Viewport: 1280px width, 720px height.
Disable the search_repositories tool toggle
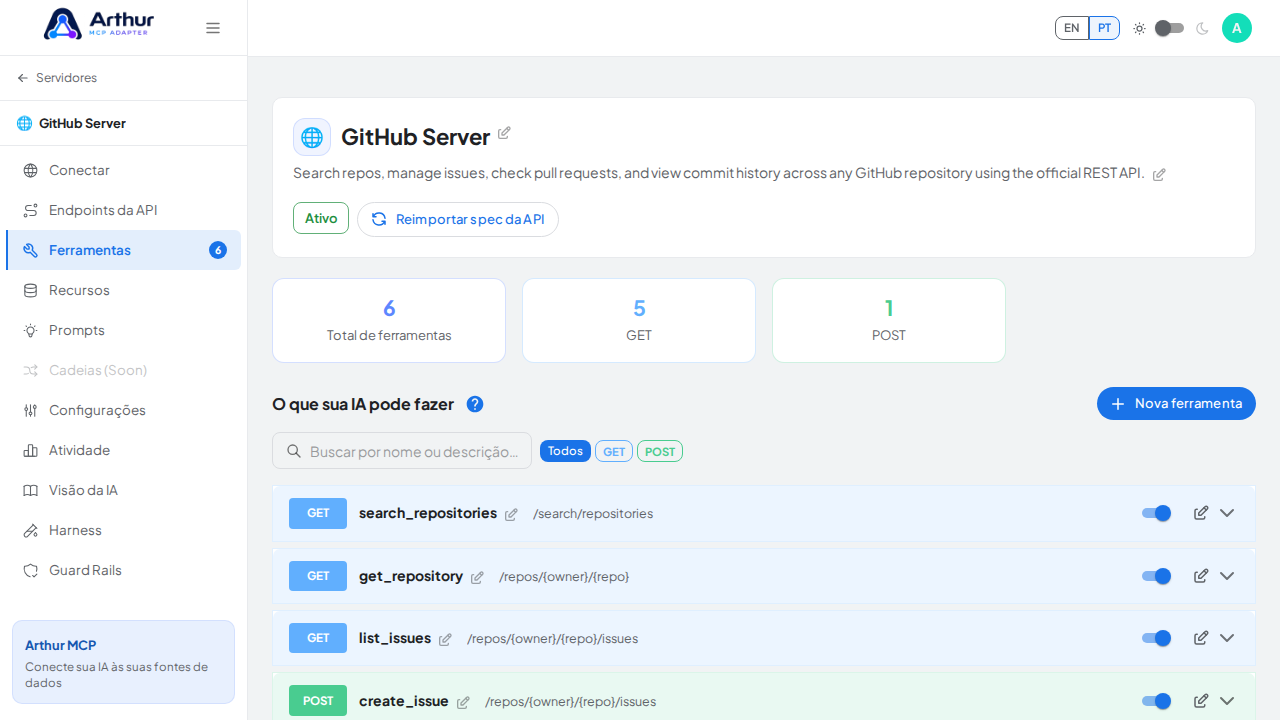tap(1156, 513)
